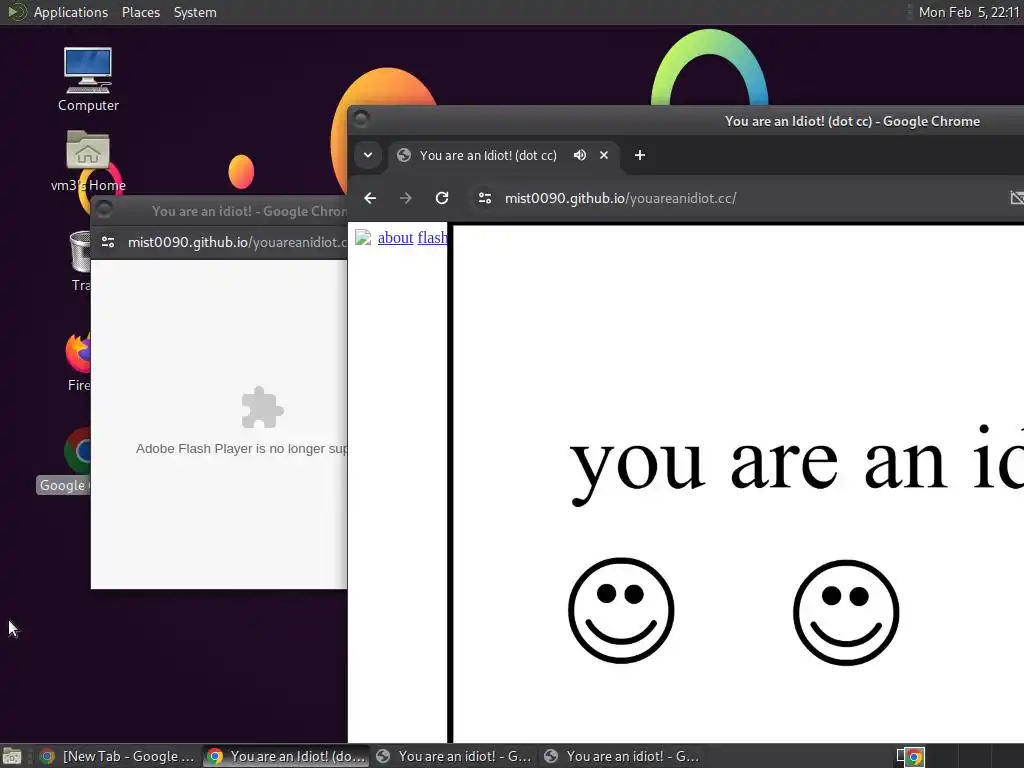Click 'Adobe Flash Player is no longer sup' message
This screenshot has height=768, width=1024.
[x=241, y=449]
